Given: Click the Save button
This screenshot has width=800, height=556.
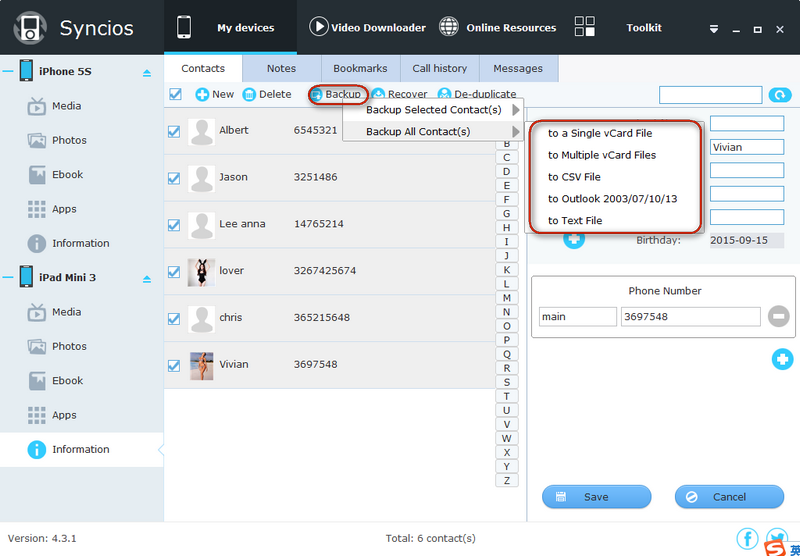Looking at the screenshot, I should tap(596, 497).
